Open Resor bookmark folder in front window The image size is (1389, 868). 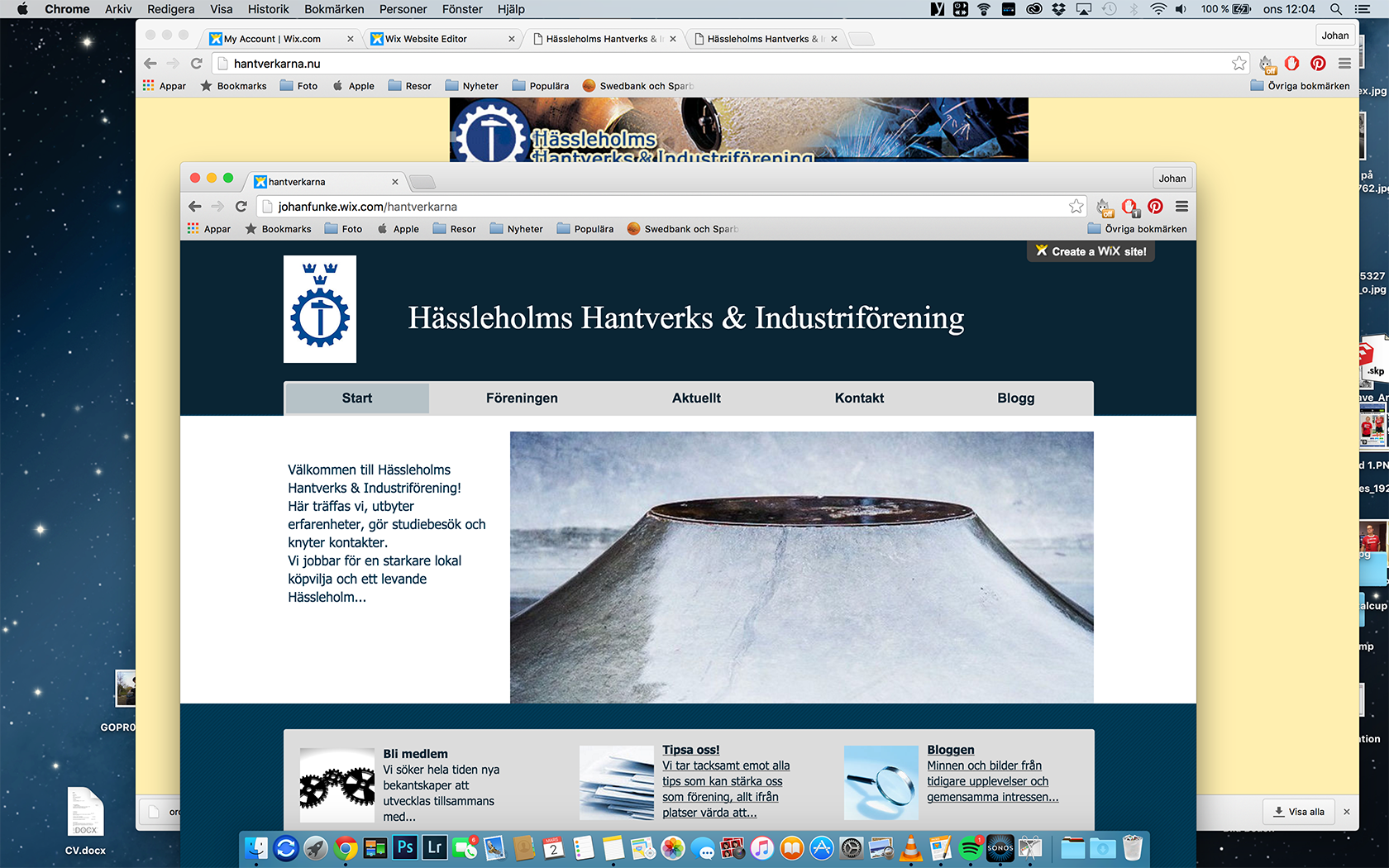[454, 229]
